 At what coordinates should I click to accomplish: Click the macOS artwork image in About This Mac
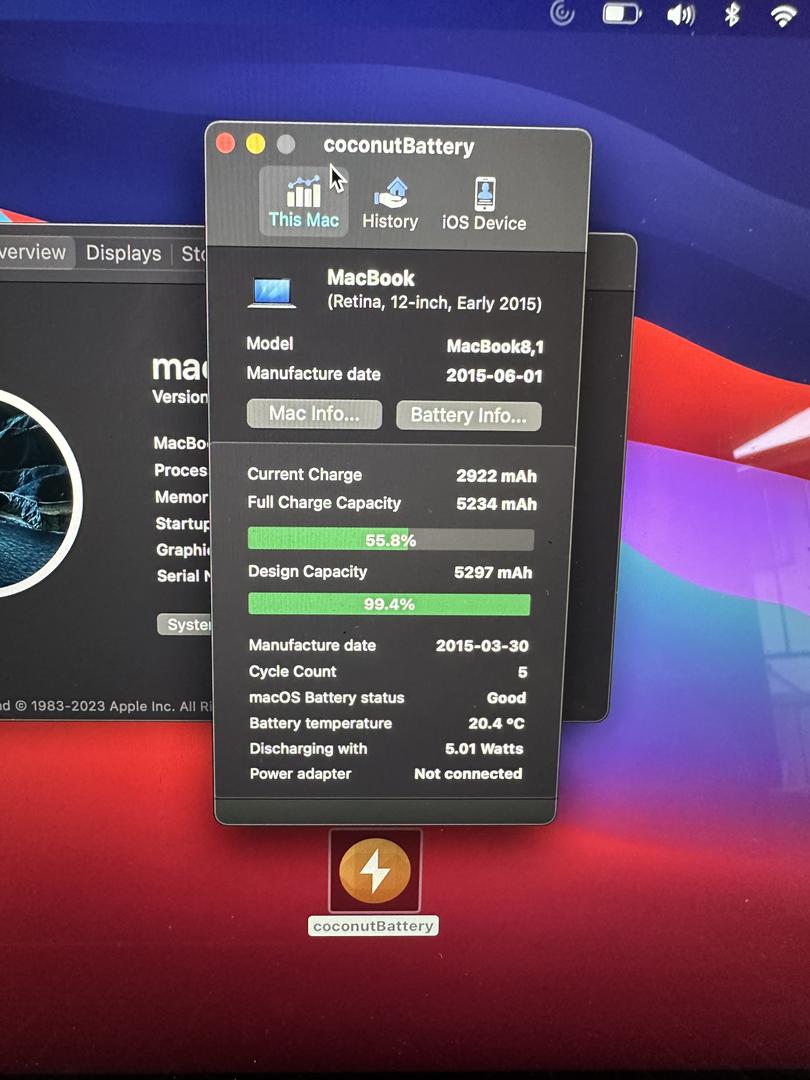34,492
